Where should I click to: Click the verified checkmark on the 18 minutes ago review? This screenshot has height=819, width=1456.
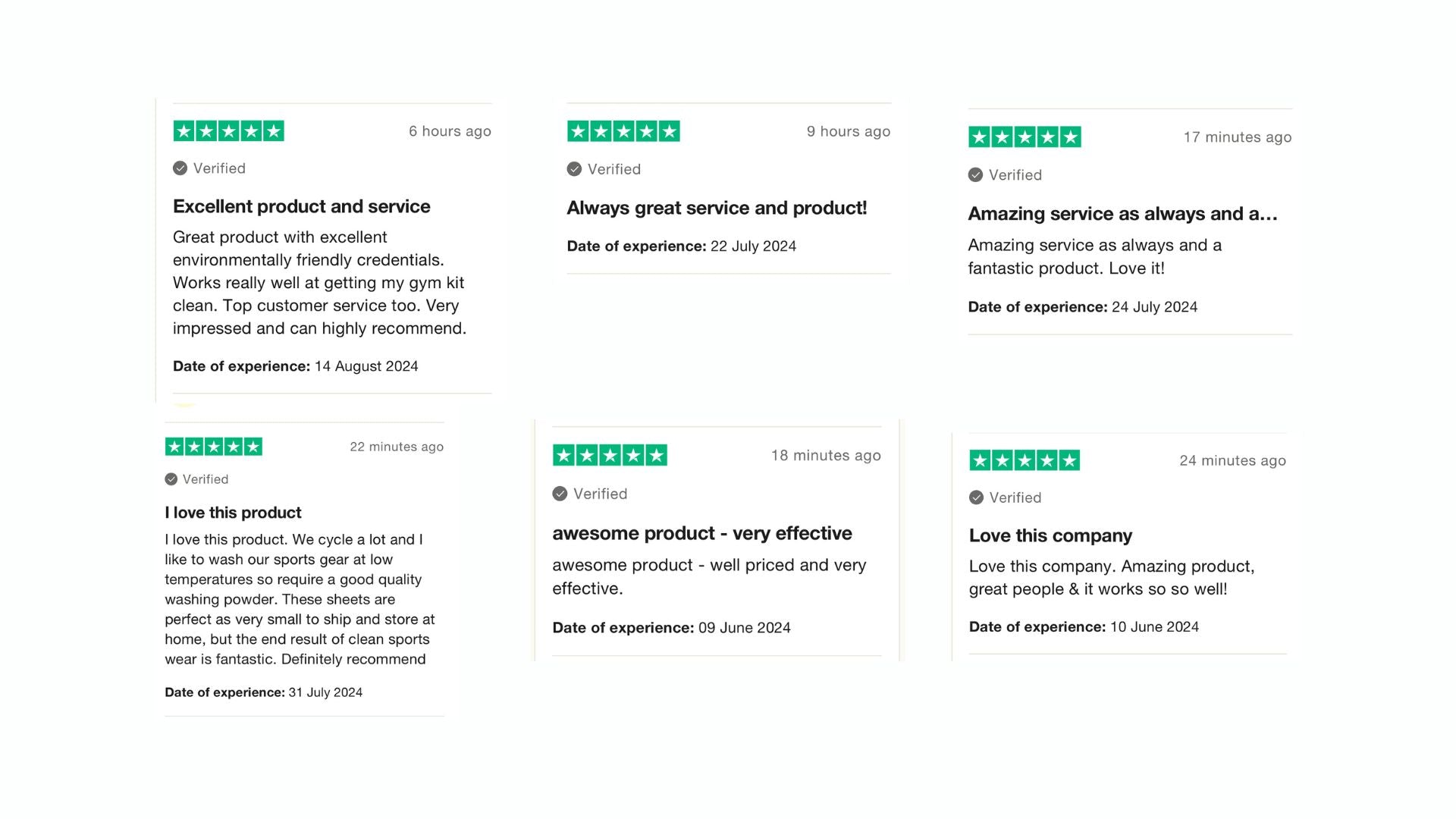(560, 494)
